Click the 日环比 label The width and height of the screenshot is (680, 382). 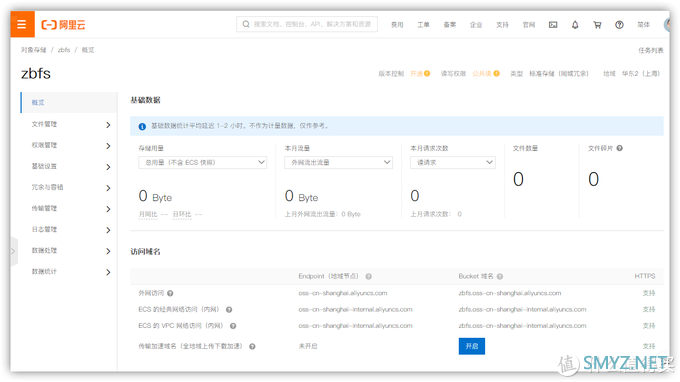(x=182, y=214)
